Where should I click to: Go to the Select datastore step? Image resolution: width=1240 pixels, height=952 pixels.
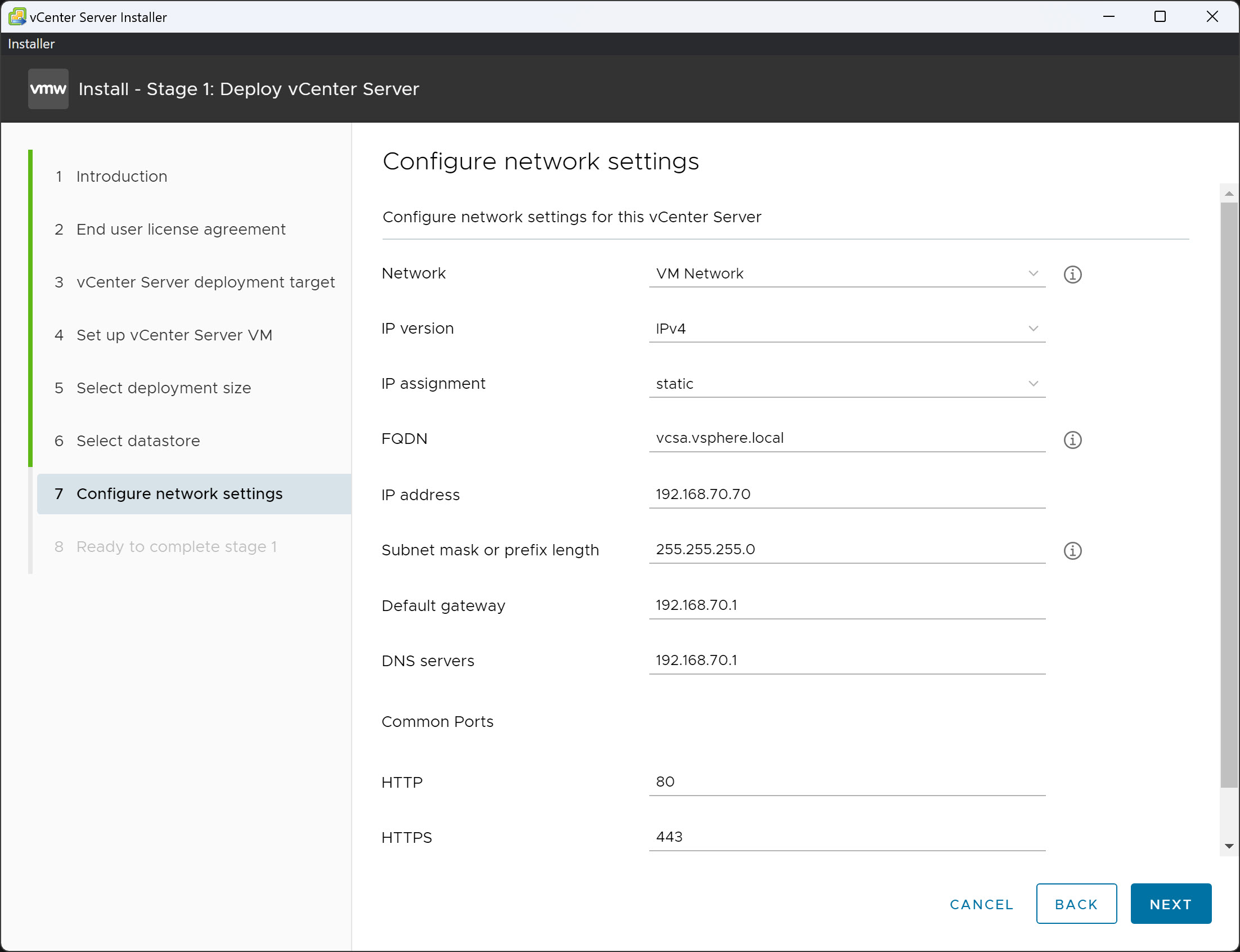(137, 441)
